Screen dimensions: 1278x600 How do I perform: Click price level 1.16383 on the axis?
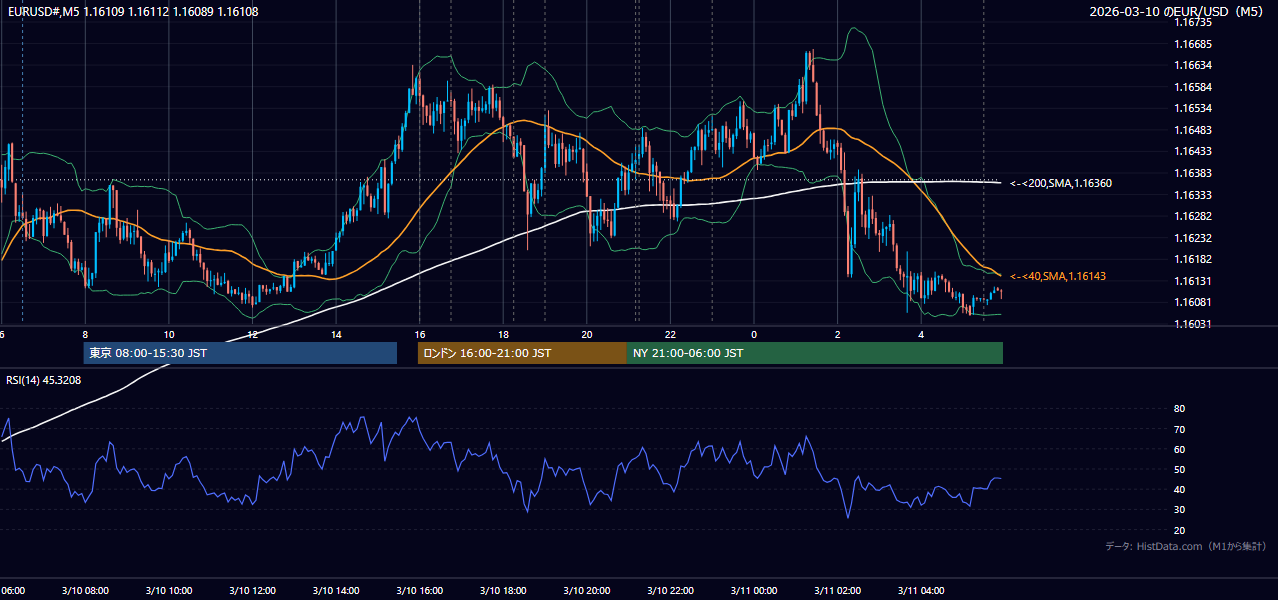1193,173
